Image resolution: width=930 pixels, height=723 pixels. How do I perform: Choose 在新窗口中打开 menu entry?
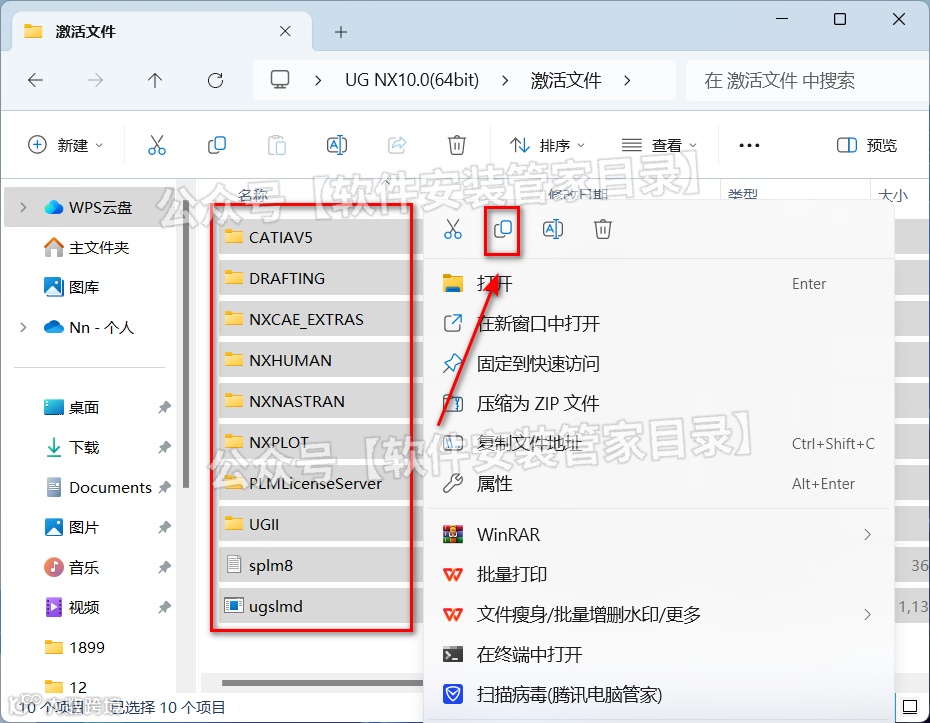[x=658, y=323]
